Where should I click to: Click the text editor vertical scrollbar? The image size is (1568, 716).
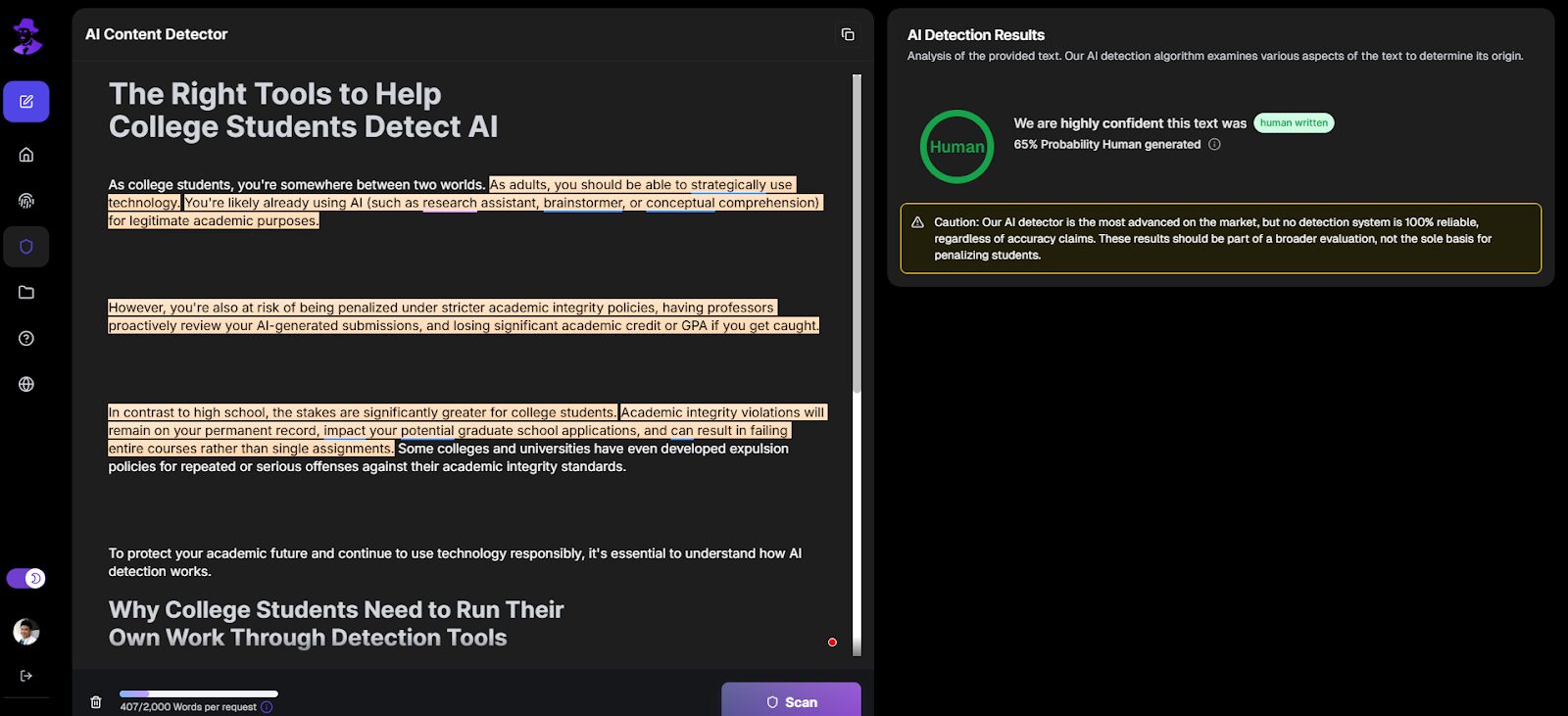point(857,235)
